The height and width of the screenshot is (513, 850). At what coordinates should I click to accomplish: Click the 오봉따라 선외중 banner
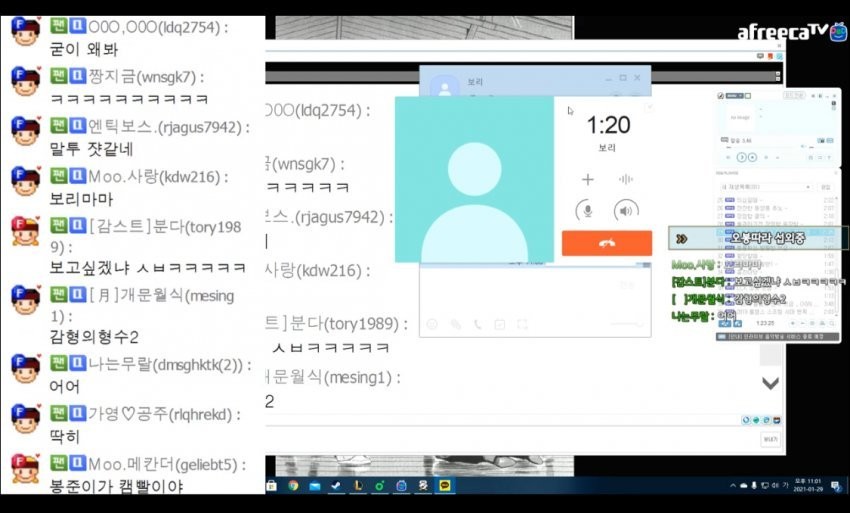[758, 238]
